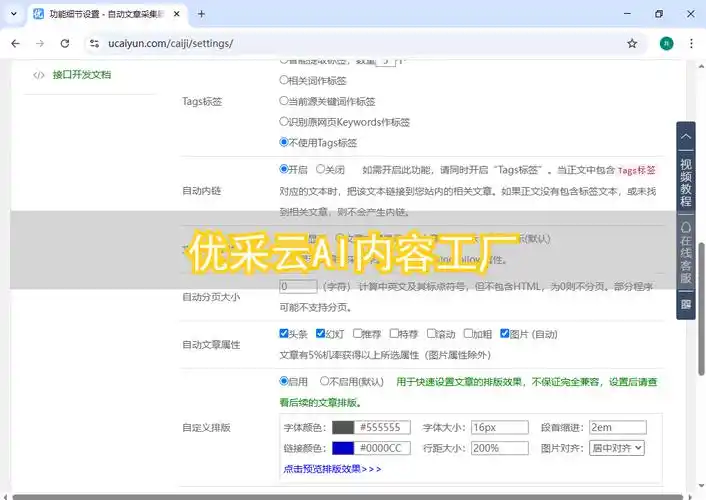Click the 自动文章属性 row label

coord(211,345)
